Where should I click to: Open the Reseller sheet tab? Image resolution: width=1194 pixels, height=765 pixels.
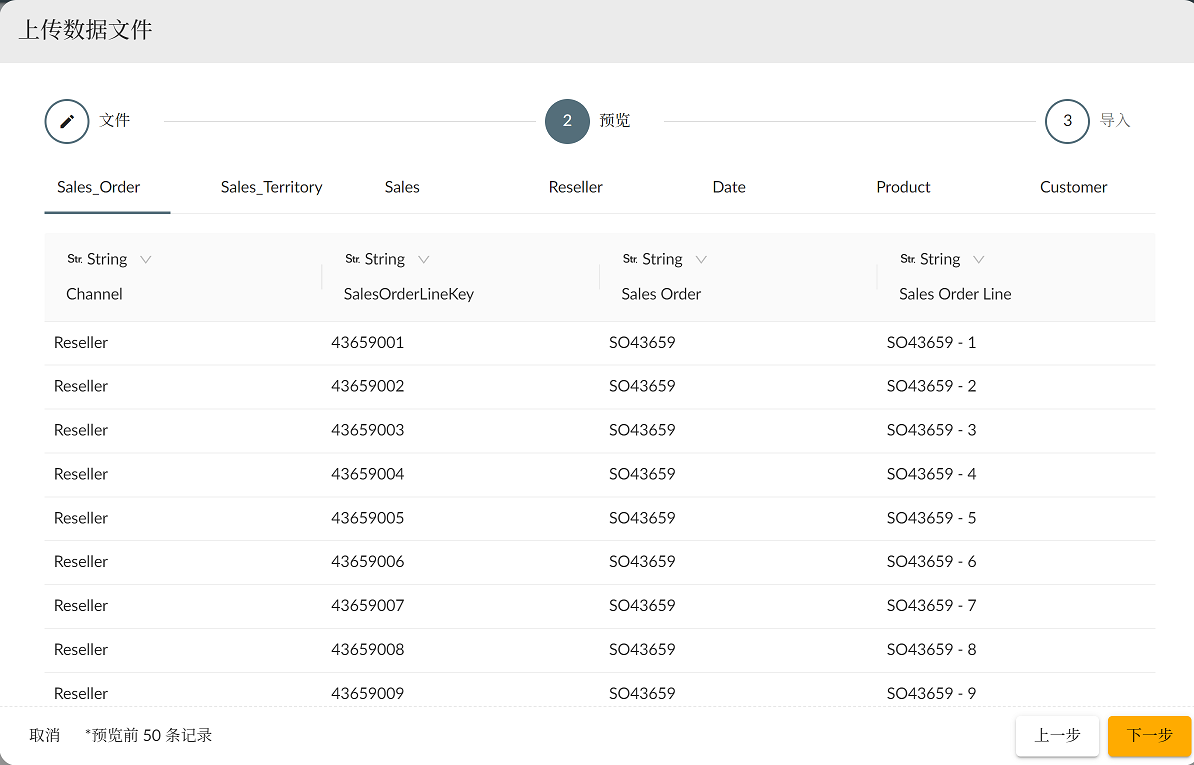pyautogui.click(x=575, y=187)
